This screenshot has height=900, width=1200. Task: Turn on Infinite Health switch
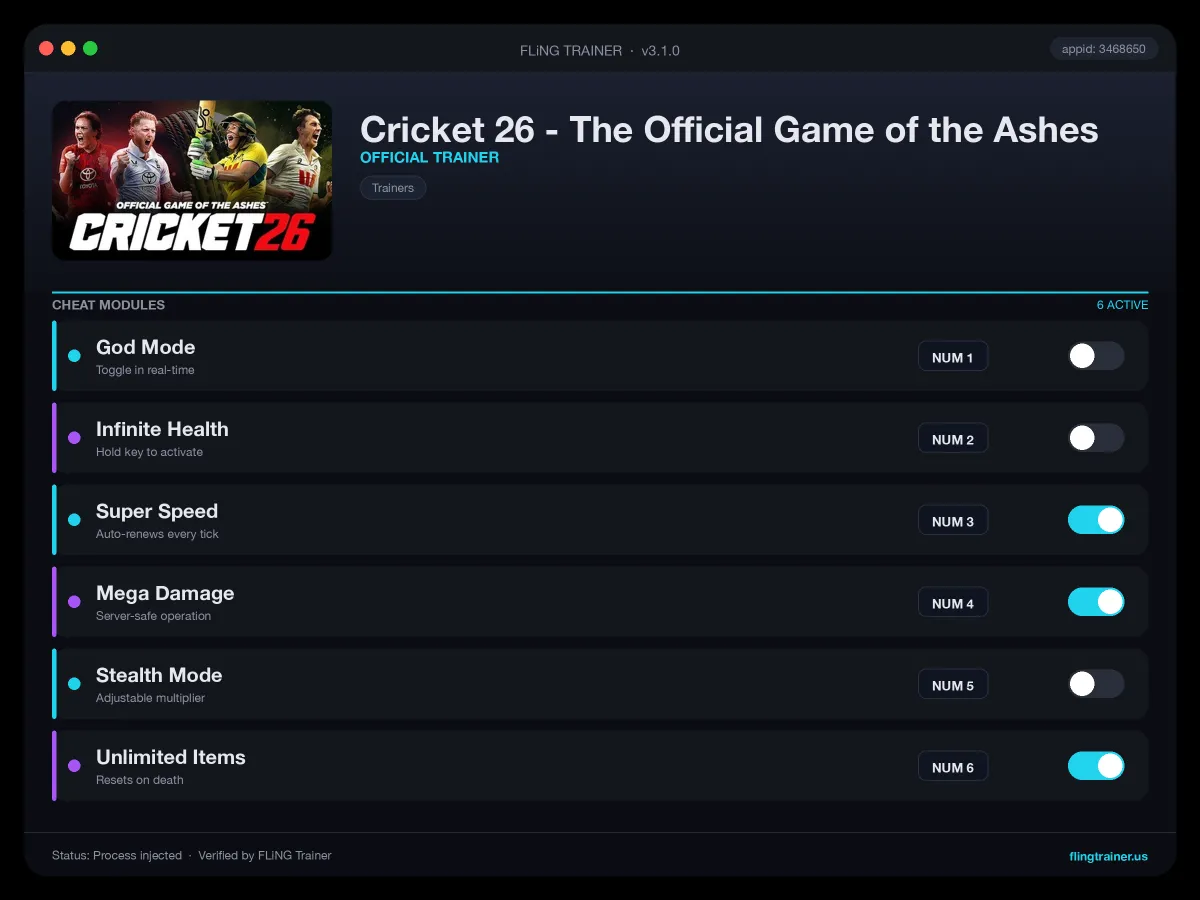click(1096, 438)
